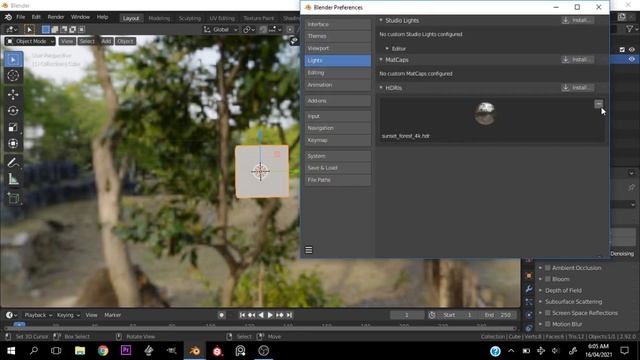Select the Move tool
Screen dimensions: 640x360
pos(13,94)
